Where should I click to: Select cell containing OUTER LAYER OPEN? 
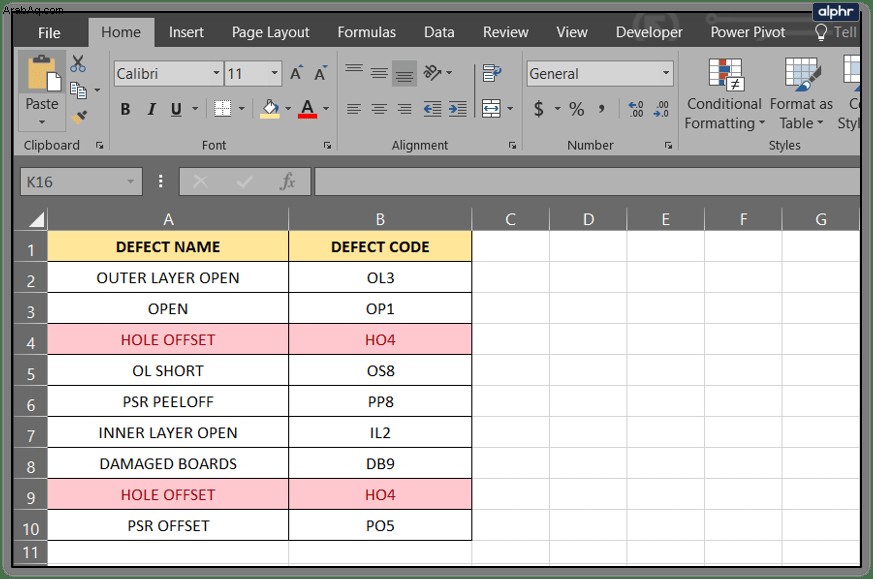[168, 278]
